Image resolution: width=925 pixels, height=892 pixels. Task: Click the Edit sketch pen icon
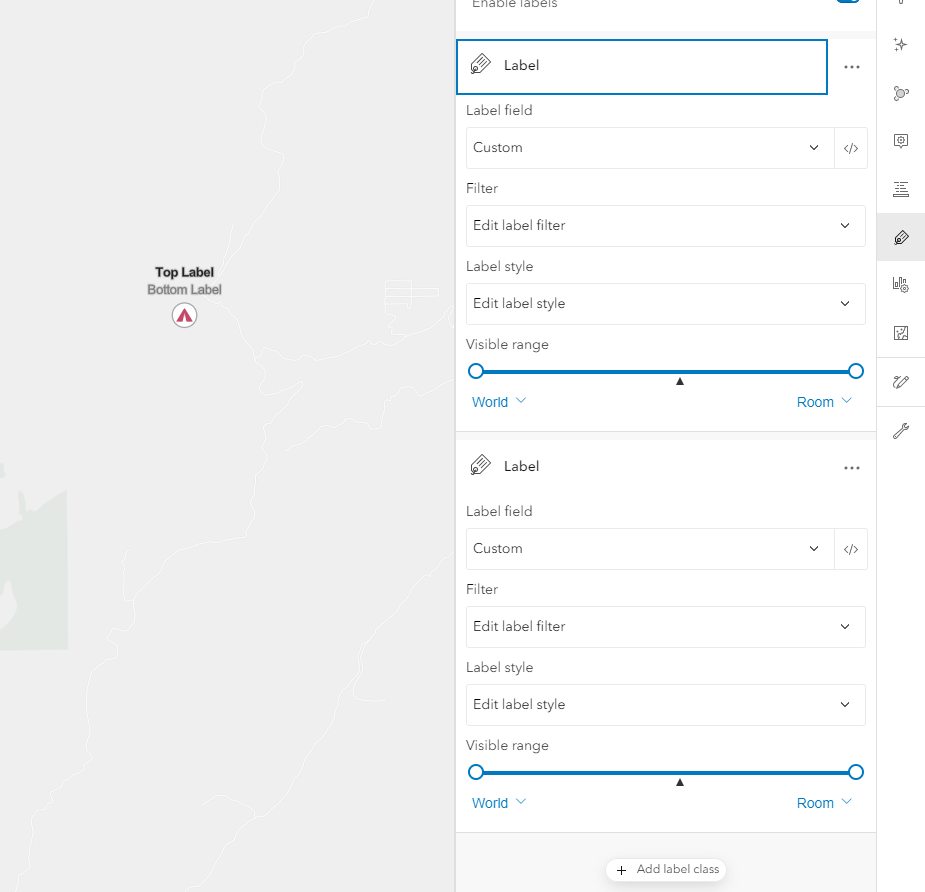click(900, 382)
